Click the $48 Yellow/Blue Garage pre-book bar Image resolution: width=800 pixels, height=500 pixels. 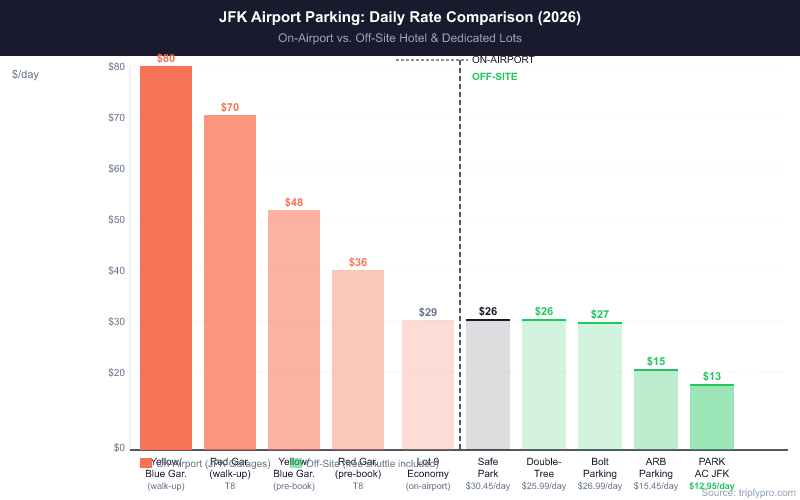tap(294, 329)
